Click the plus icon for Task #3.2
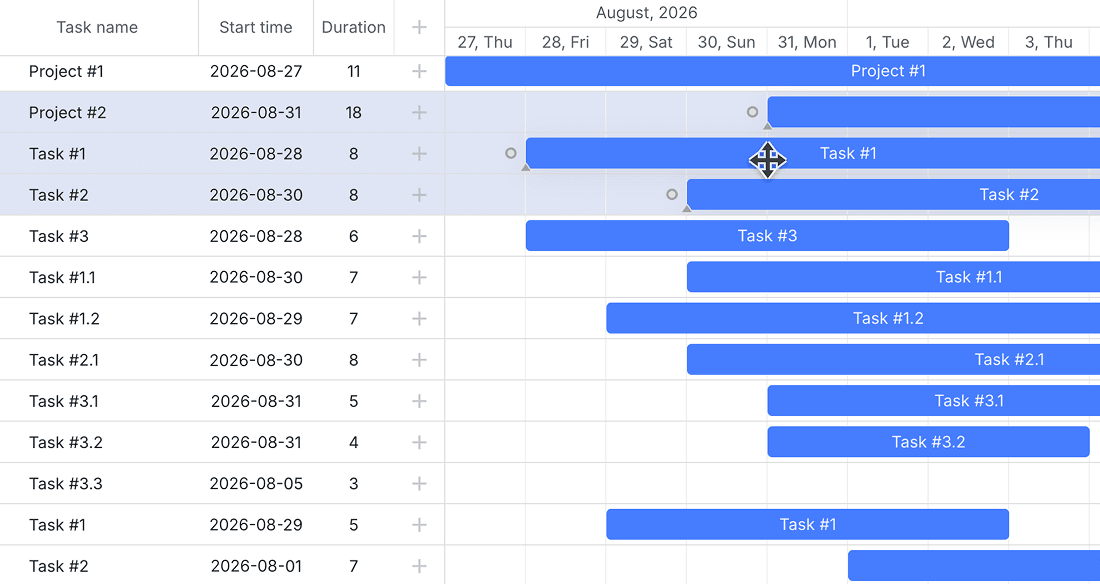The height and width of the screenshot is (584, 1100). tap(419, 442)
